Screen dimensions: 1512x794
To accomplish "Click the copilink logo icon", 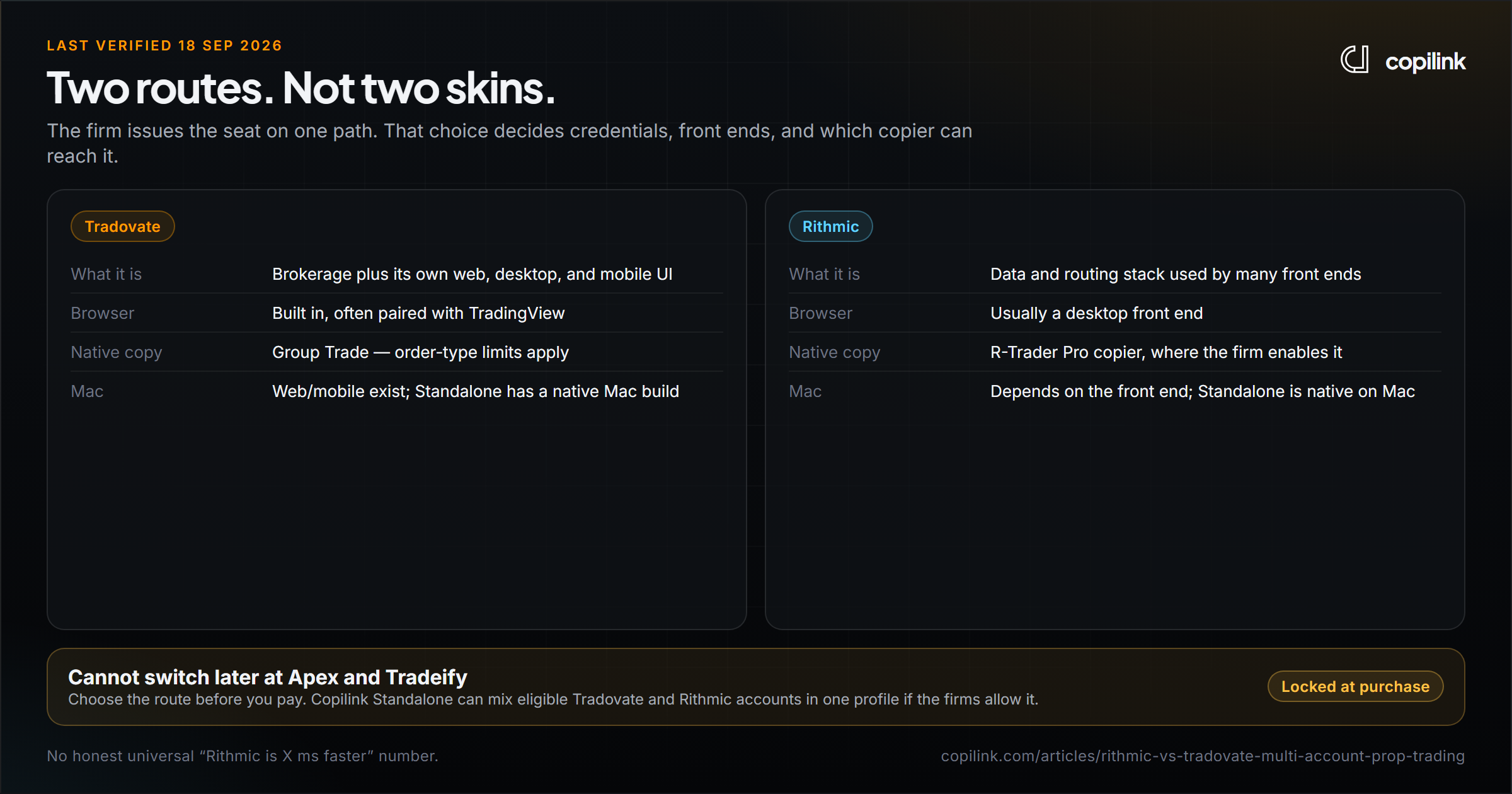I will coord(1354,60).
